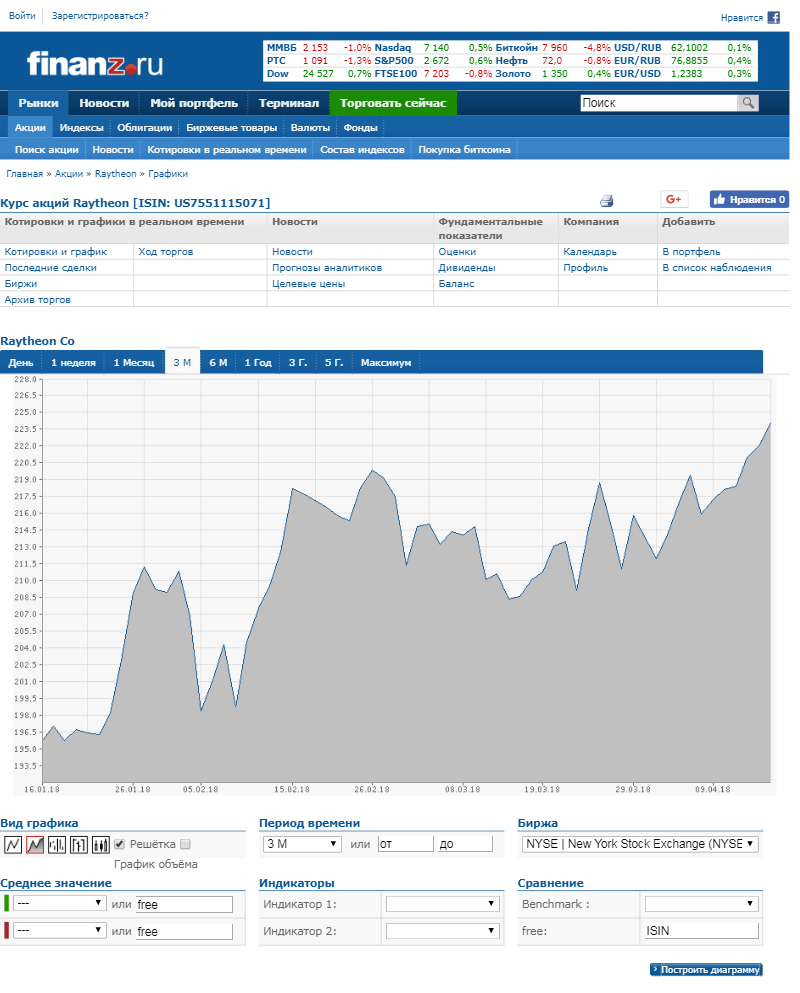Viewport: 800px width, 993px height.
Task: Open the NYSE exchange dropdown
Action: 640,844
